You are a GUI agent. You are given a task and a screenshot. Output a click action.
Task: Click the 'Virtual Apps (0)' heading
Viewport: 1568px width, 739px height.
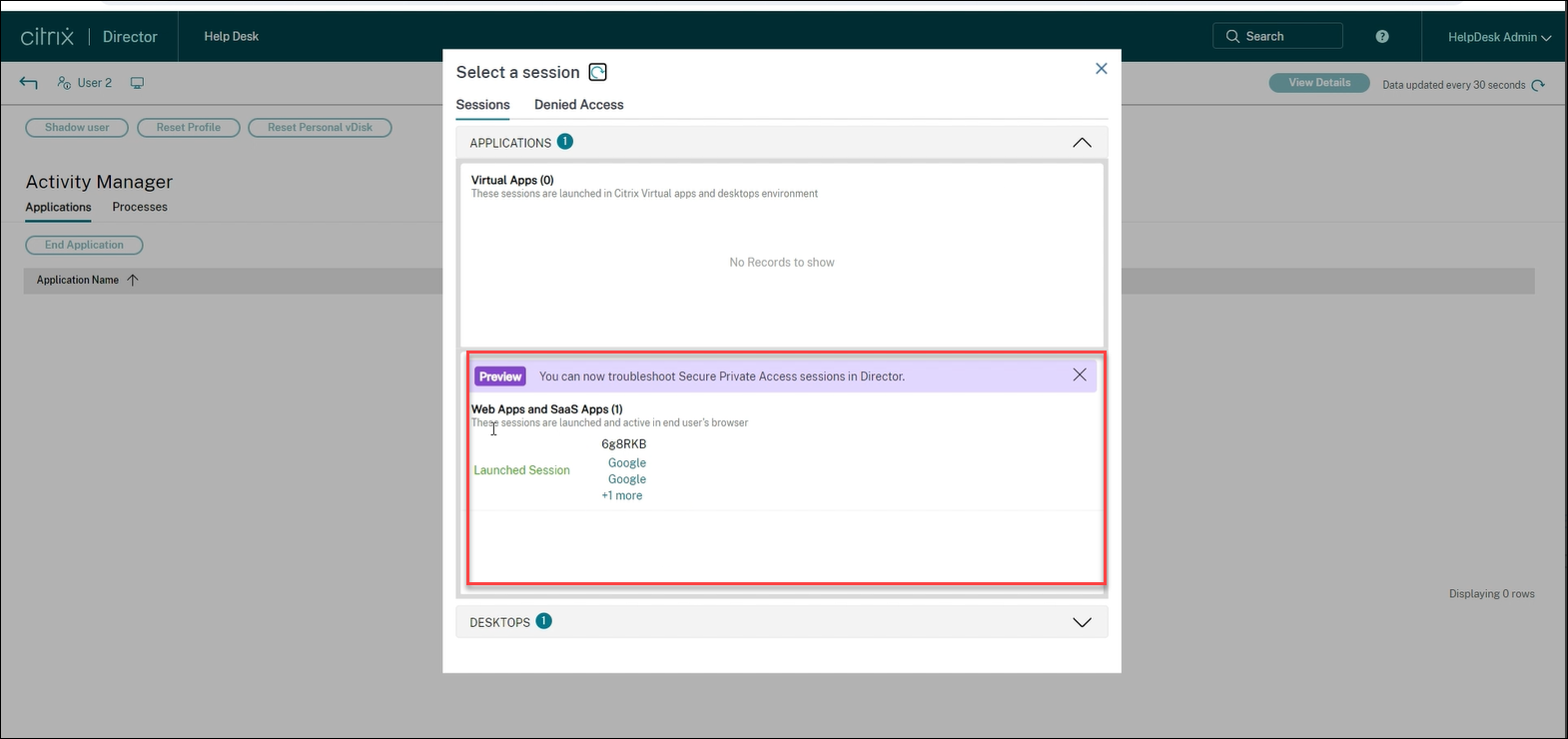[512, 181]
